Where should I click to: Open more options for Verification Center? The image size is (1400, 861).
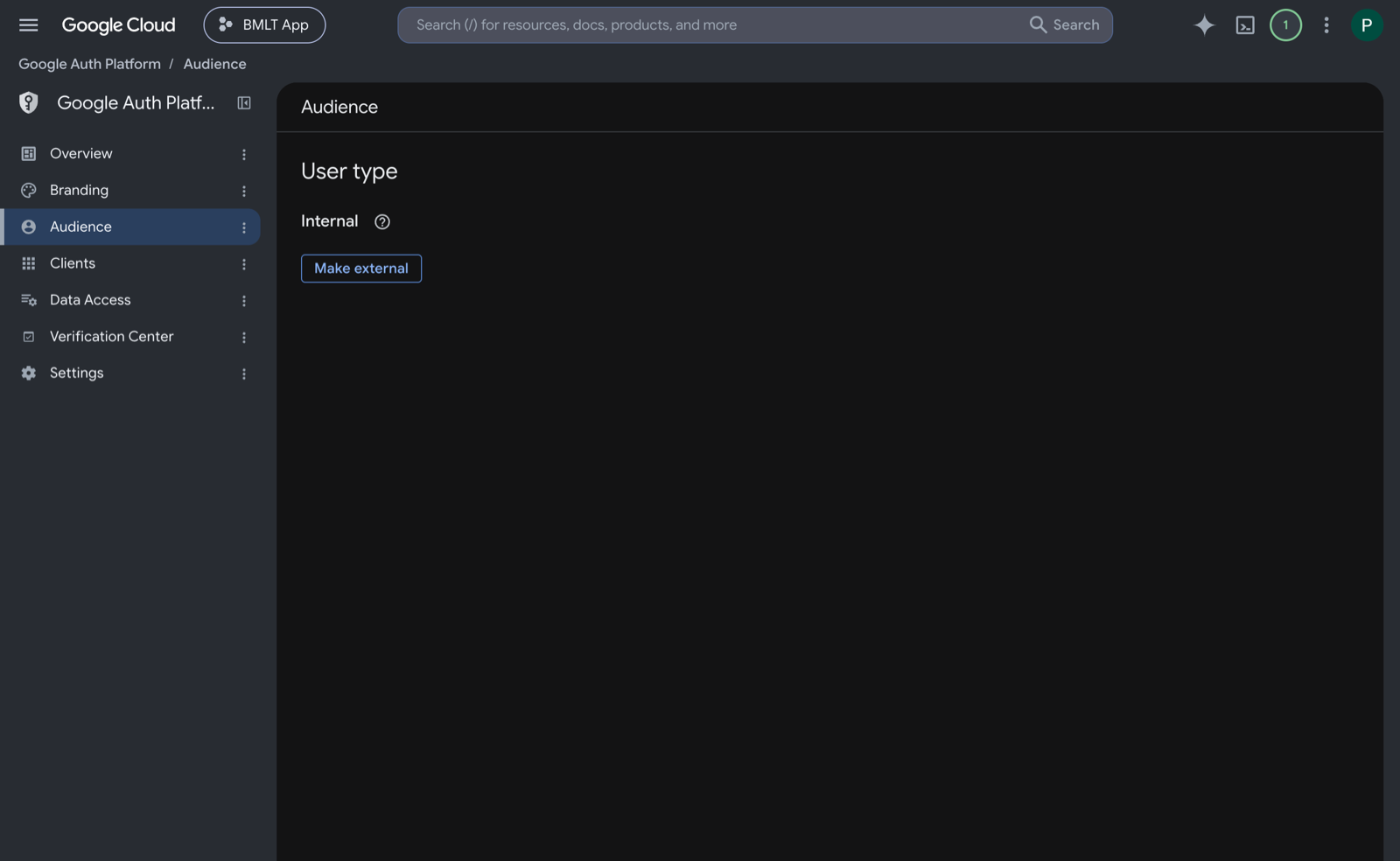(x=244, y=338)
